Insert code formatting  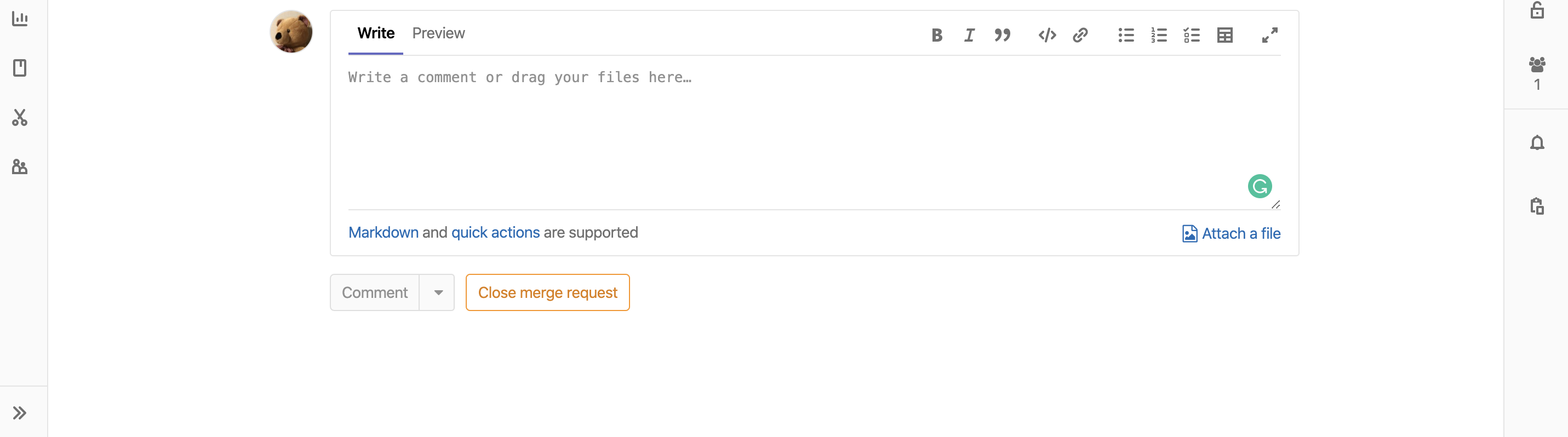[1047, 35]
